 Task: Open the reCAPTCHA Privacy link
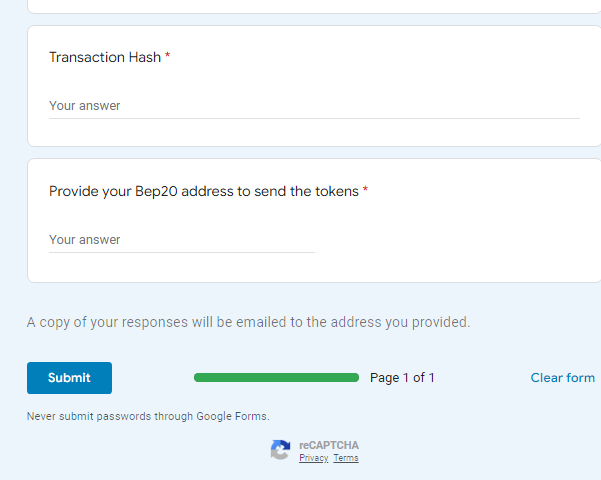pyautogui.click(x=314, y=458)
